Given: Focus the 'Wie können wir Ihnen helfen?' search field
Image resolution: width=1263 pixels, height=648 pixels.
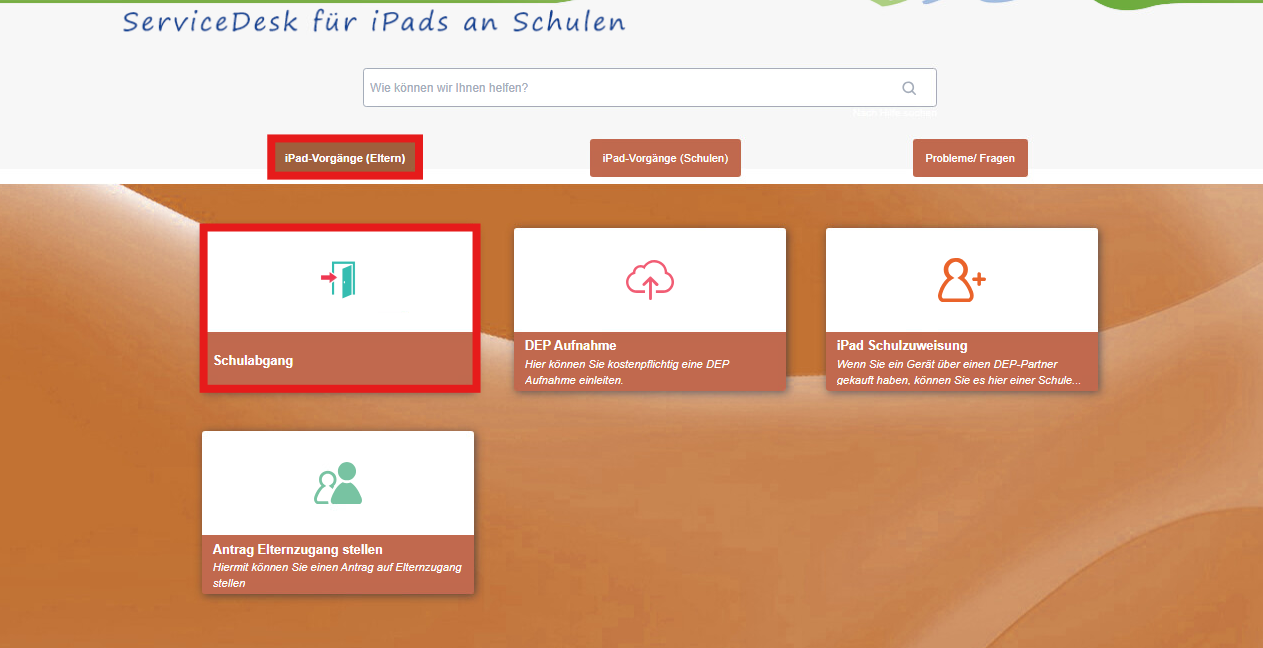Looking at the screenshot, I should [630, 88].
